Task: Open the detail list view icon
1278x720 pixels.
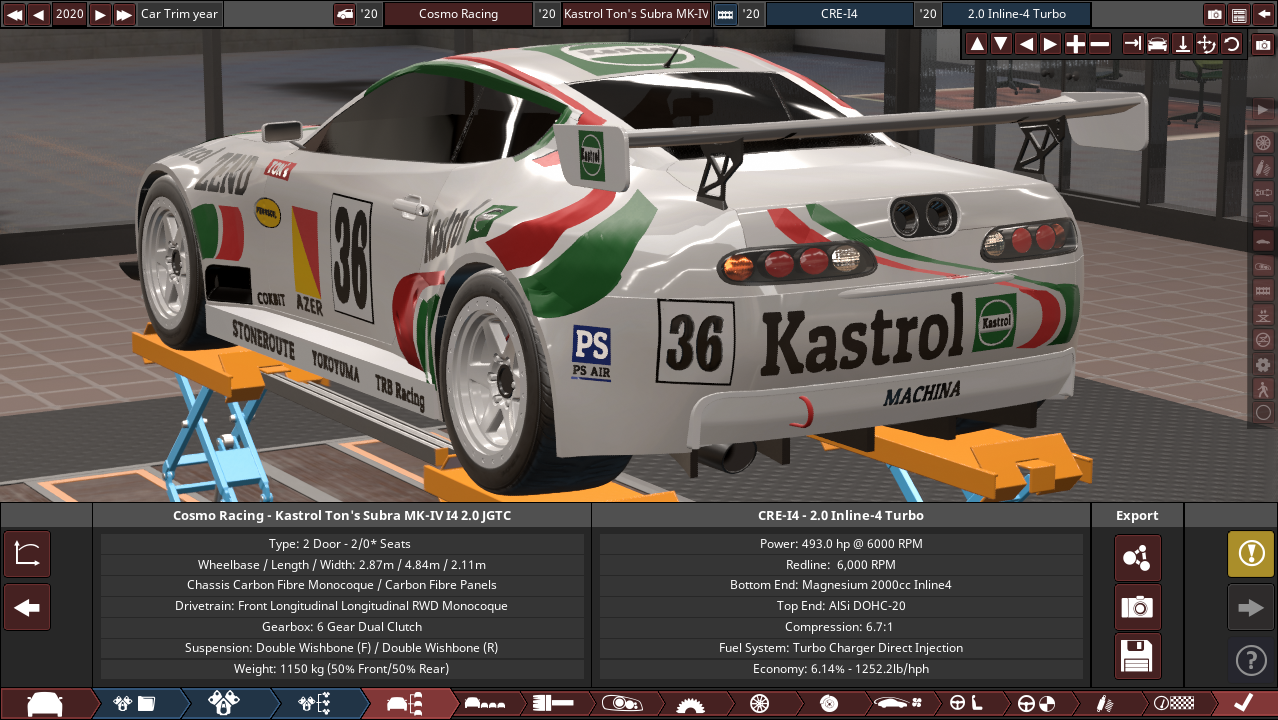Action: pos(1239,14)
